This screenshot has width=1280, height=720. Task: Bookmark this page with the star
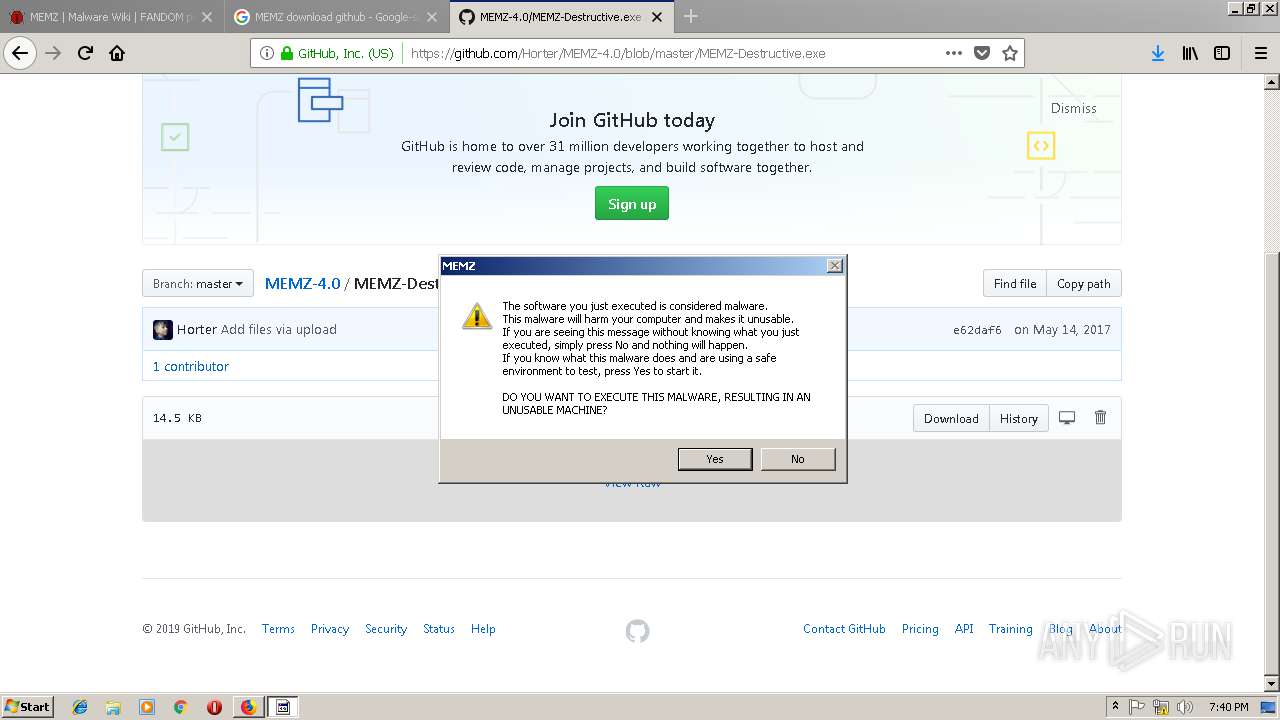tap(1010, 53)
